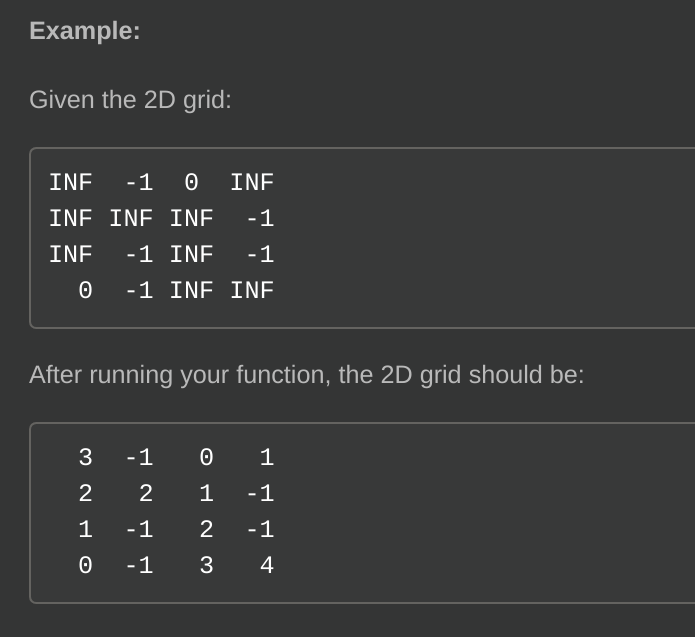Click the -1 in input grid's first row
695x637 pixels.
click(140, 183)
